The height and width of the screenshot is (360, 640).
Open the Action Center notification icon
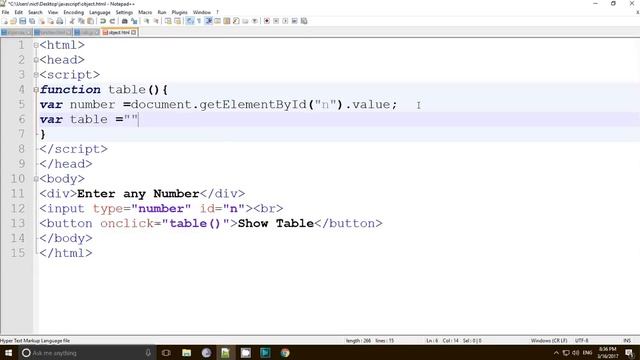(629, 353)
